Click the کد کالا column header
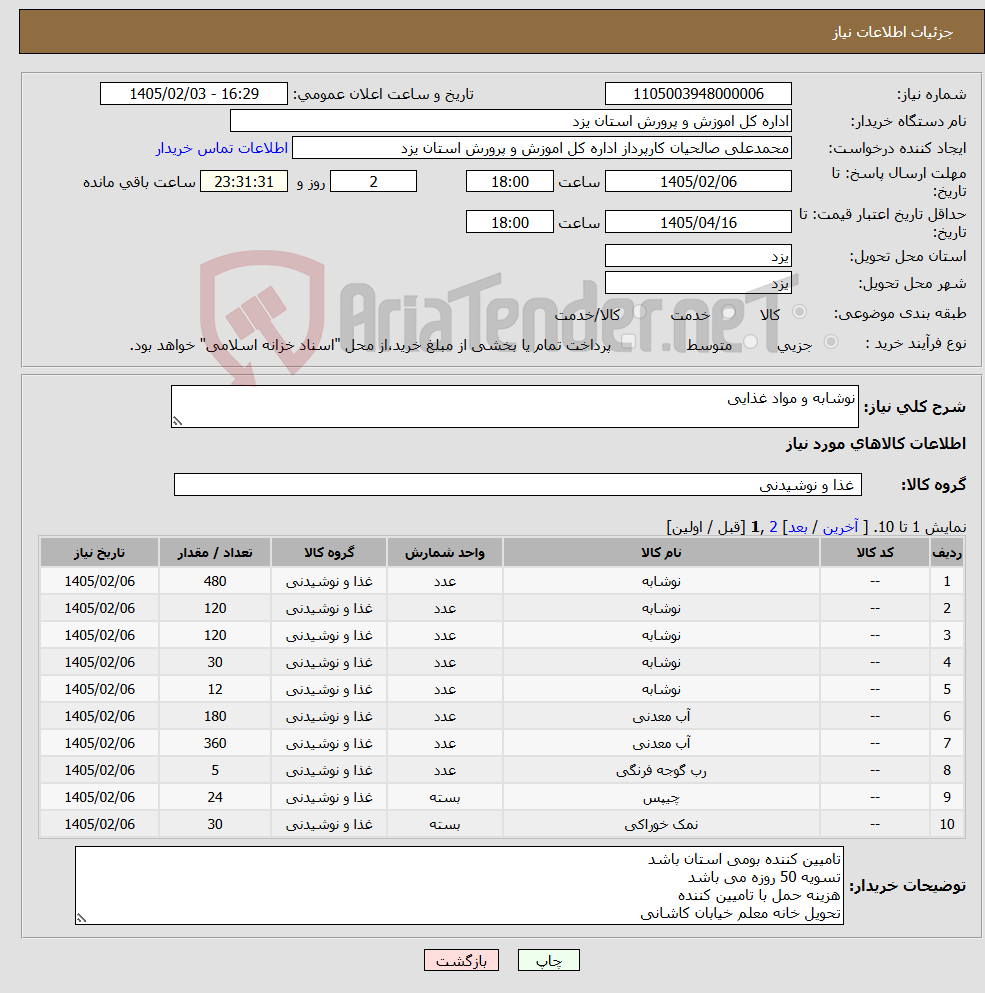The width and height of the screenshot is (985, 993). click(x=875, y=552)
